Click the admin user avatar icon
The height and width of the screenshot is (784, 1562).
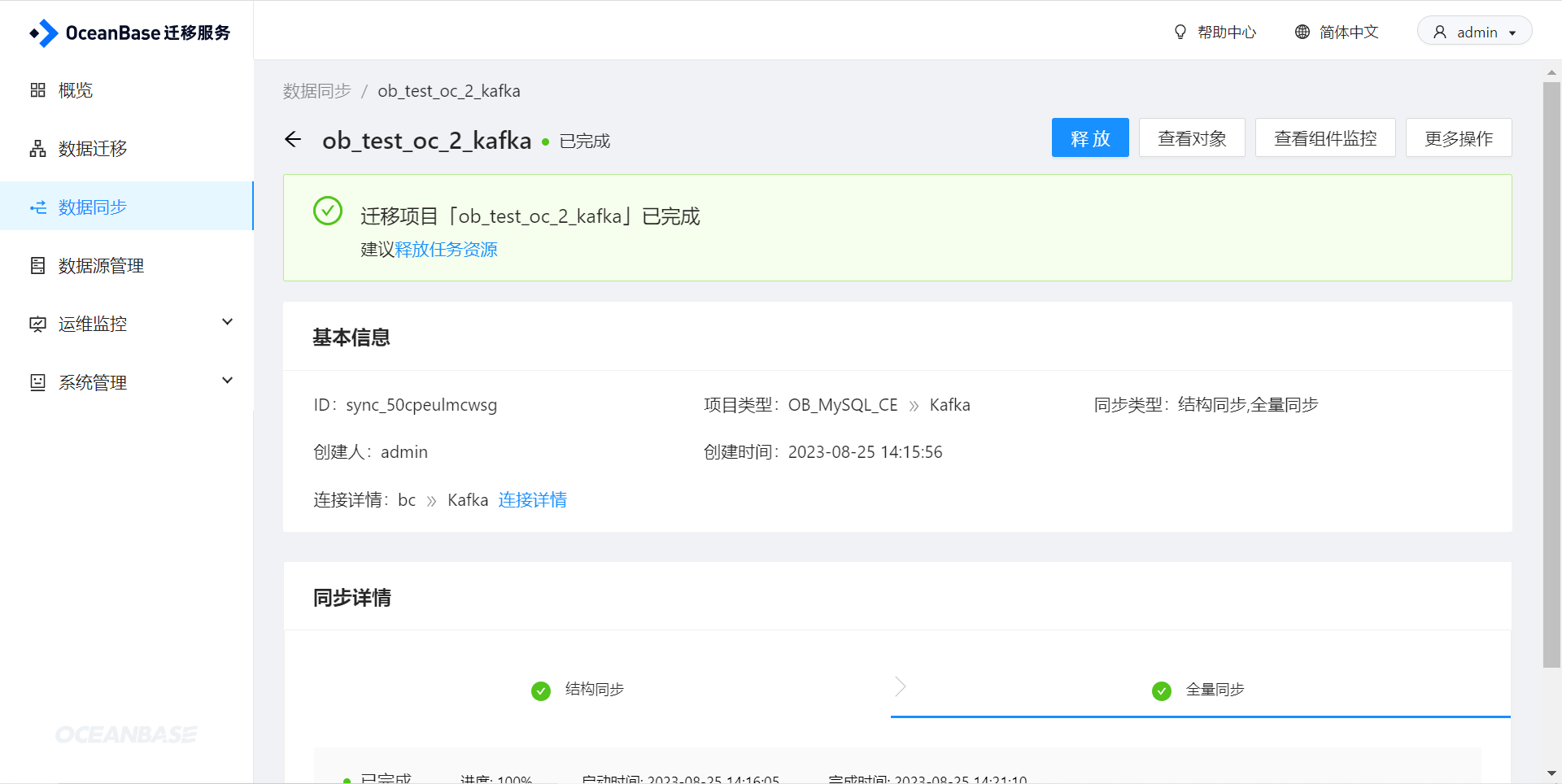[1440, 32]
